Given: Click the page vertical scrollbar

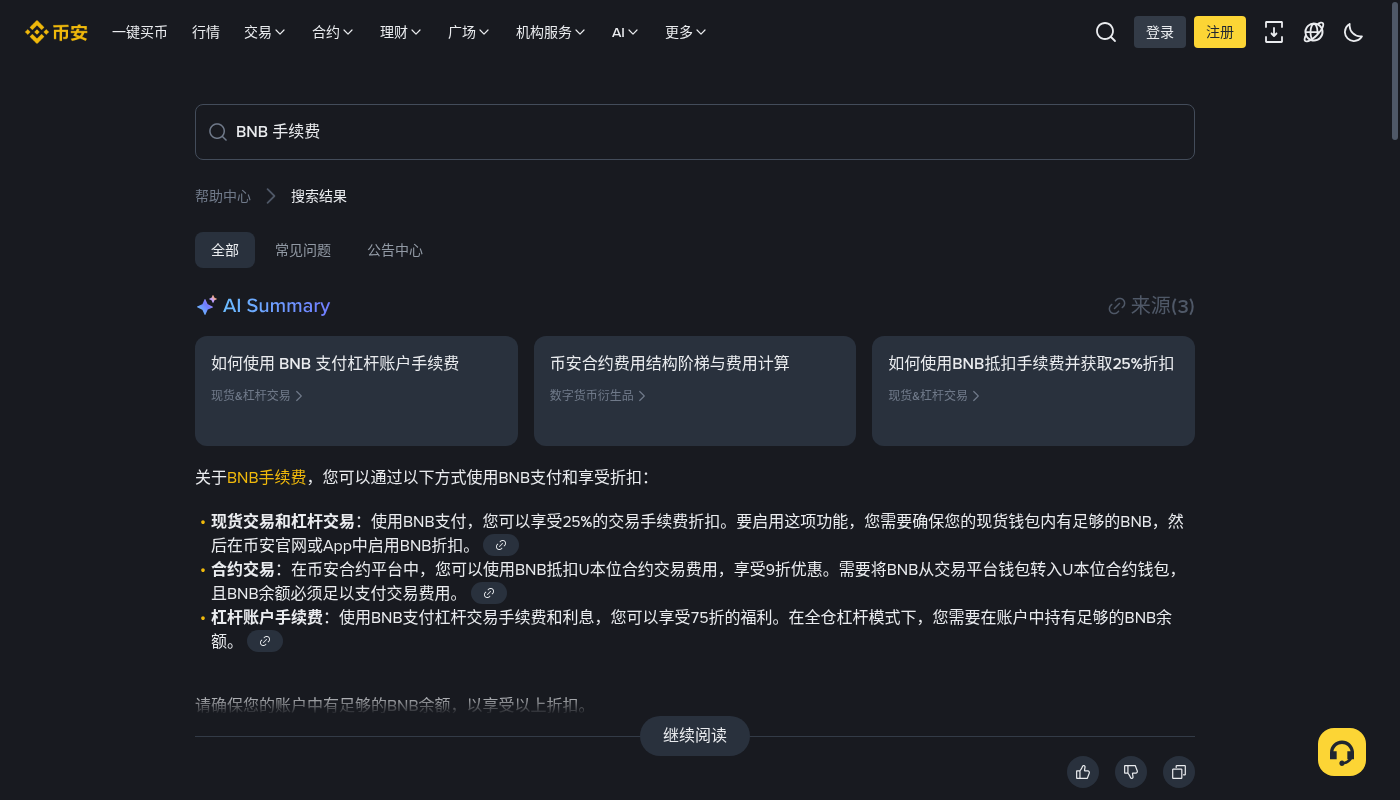Looking at the screenshot, I should (1394, 70).
